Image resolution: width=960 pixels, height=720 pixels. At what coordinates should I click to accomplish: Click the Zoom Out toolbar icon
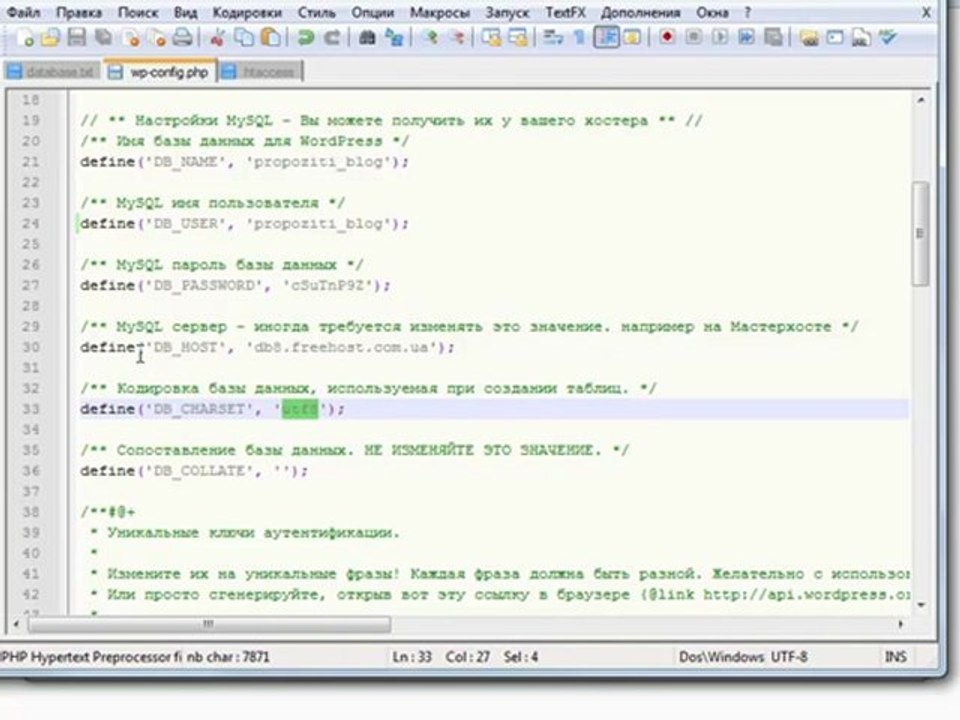457,38
